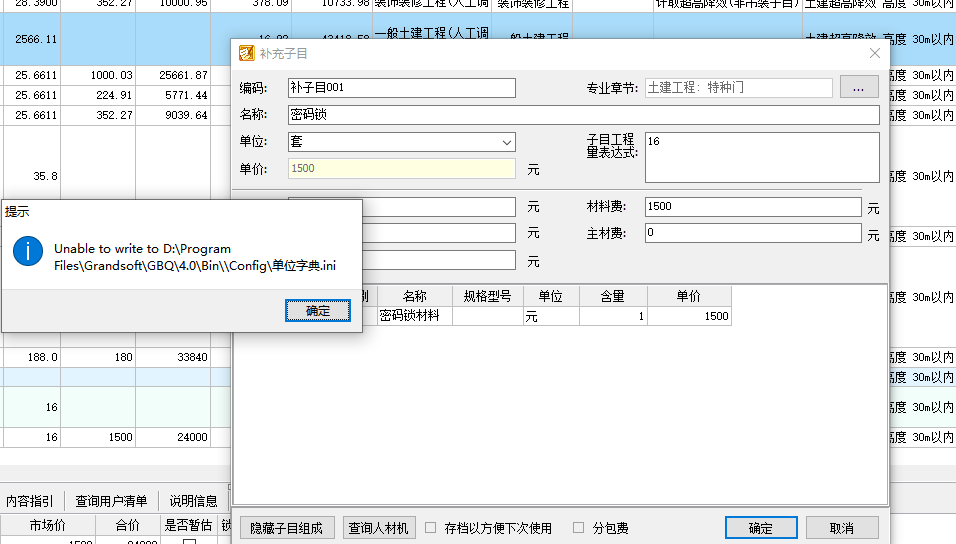956x544 pixels.
Task: Click the 隐藏子目组成 button
Action: 287,528
